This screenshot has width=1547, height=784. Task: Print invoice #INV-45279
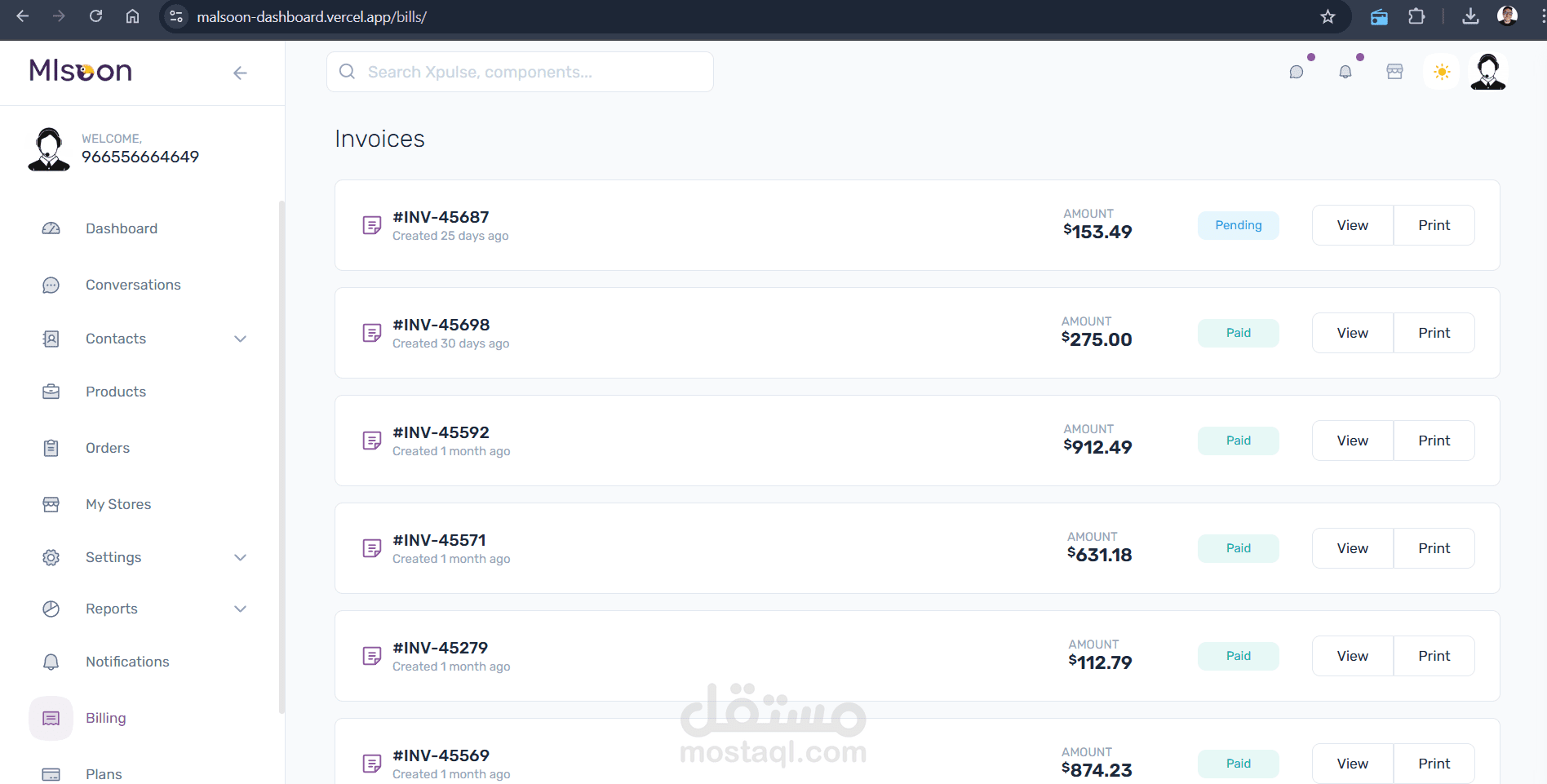tap(1434, 656)
